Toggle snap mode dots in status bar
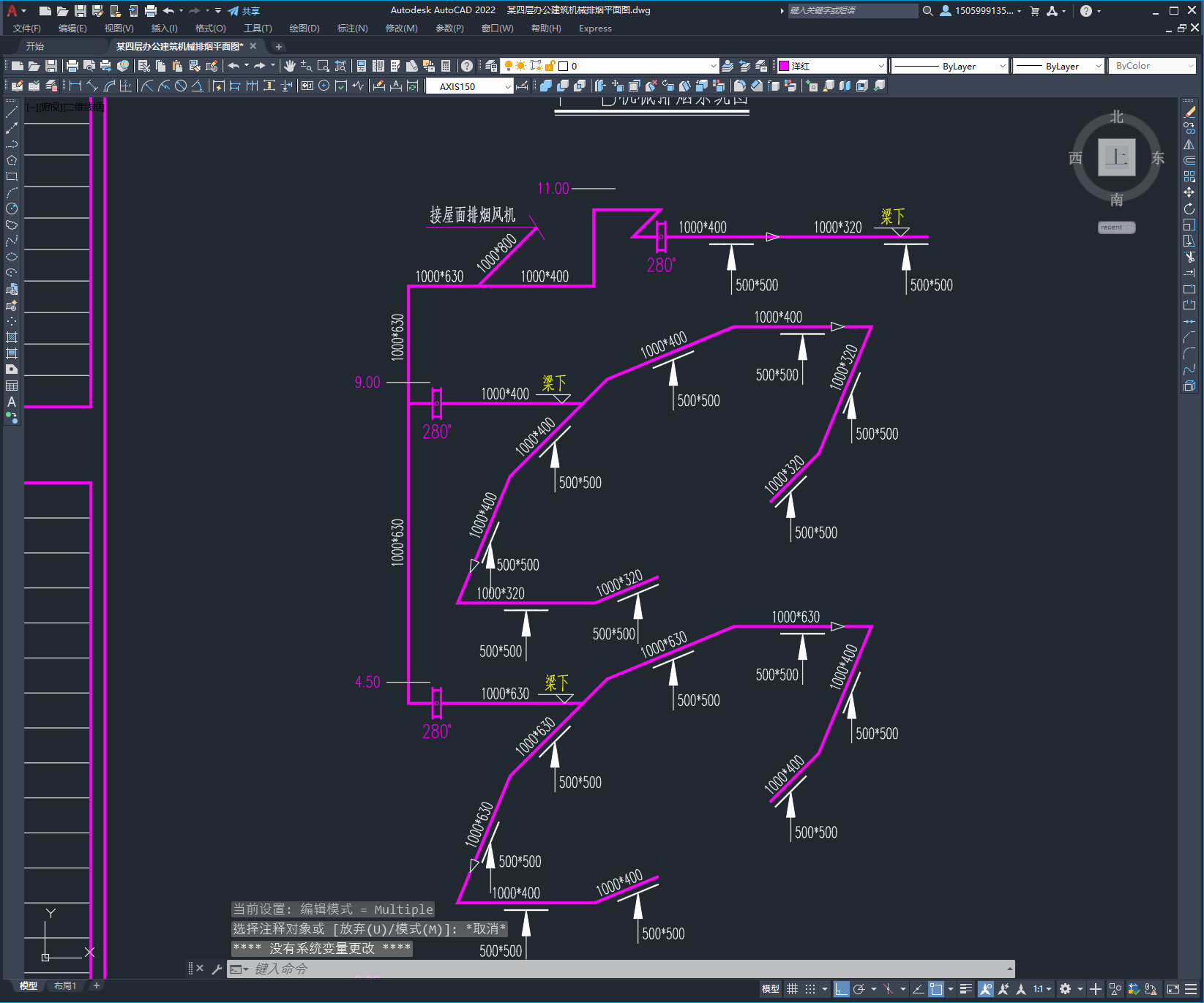 (810, 989)
